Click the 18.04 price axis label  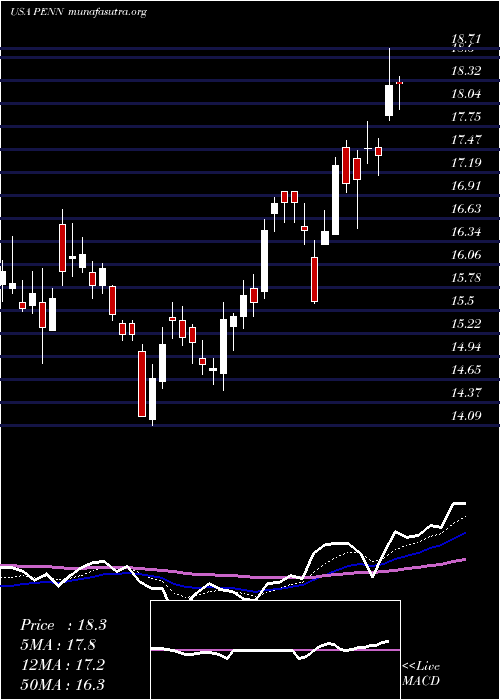coord(466,94)
